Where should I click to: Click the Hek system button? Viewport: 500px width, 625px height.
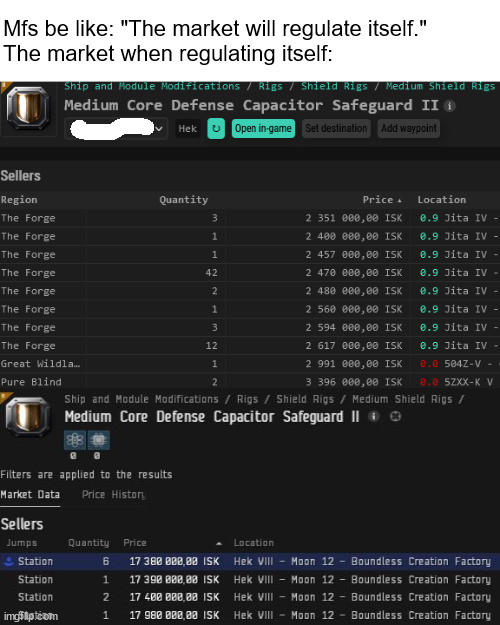tap(188, 129)
